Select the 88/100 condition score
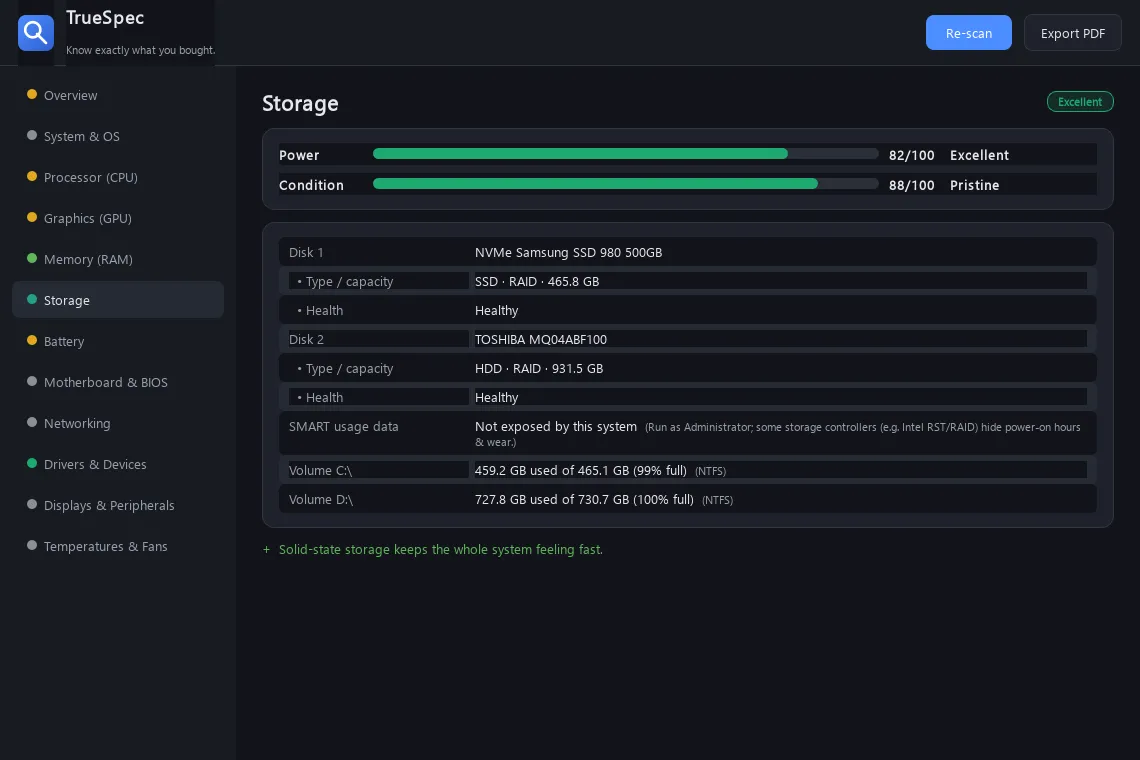 click(911, 185)
